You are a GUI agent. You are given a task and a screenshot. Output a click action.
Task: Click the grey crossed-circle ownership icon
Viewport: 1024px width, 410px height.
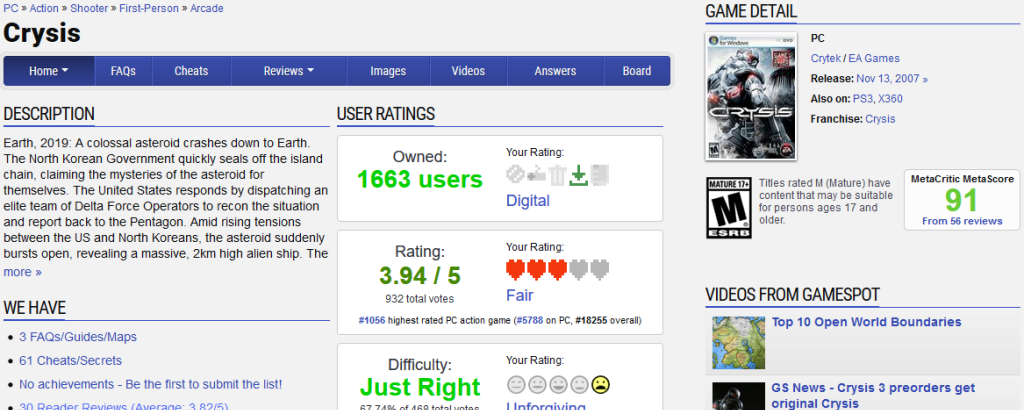point(515,175)
